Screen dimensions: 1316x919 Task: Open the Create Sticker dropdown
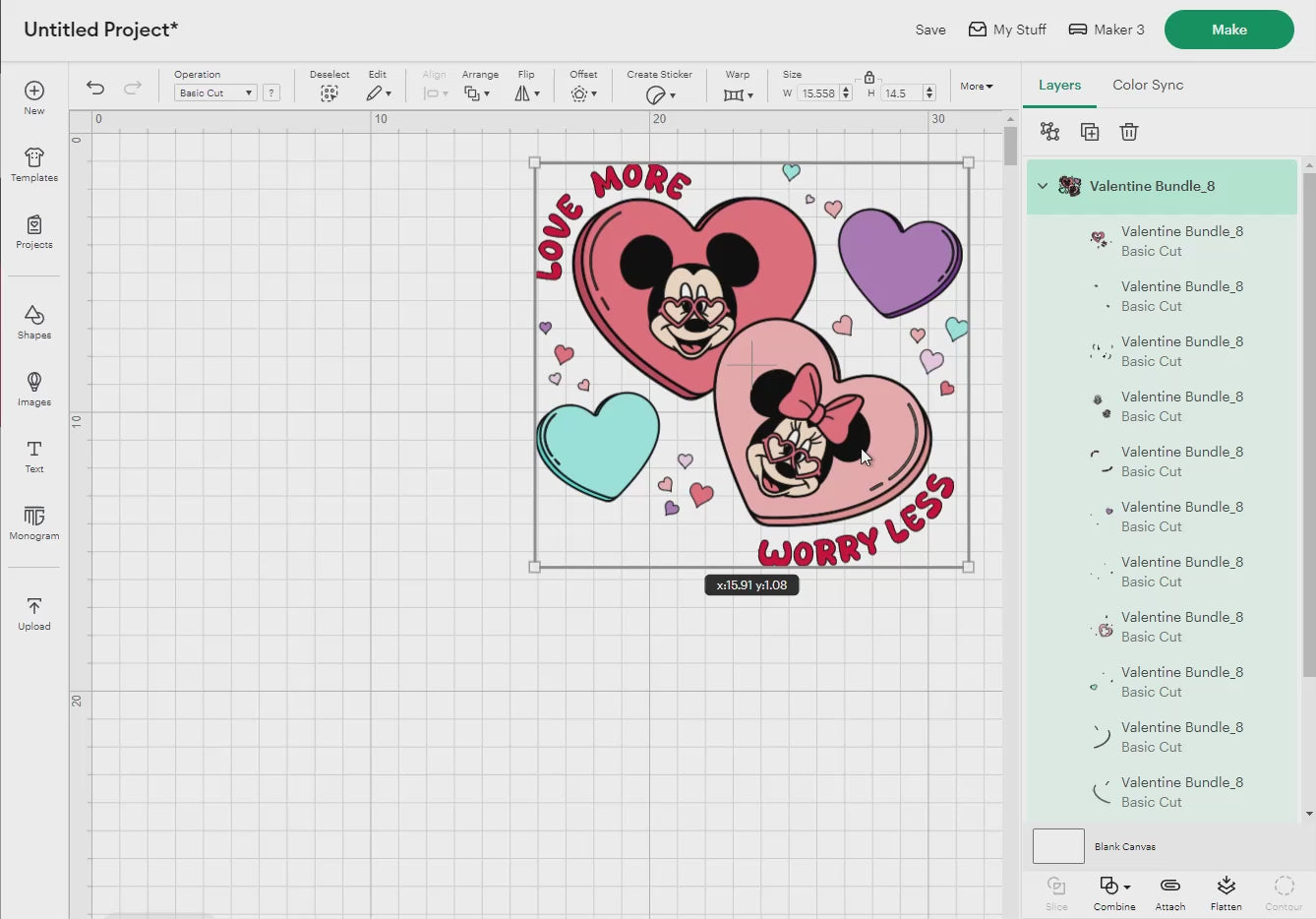tap(661, 94)
